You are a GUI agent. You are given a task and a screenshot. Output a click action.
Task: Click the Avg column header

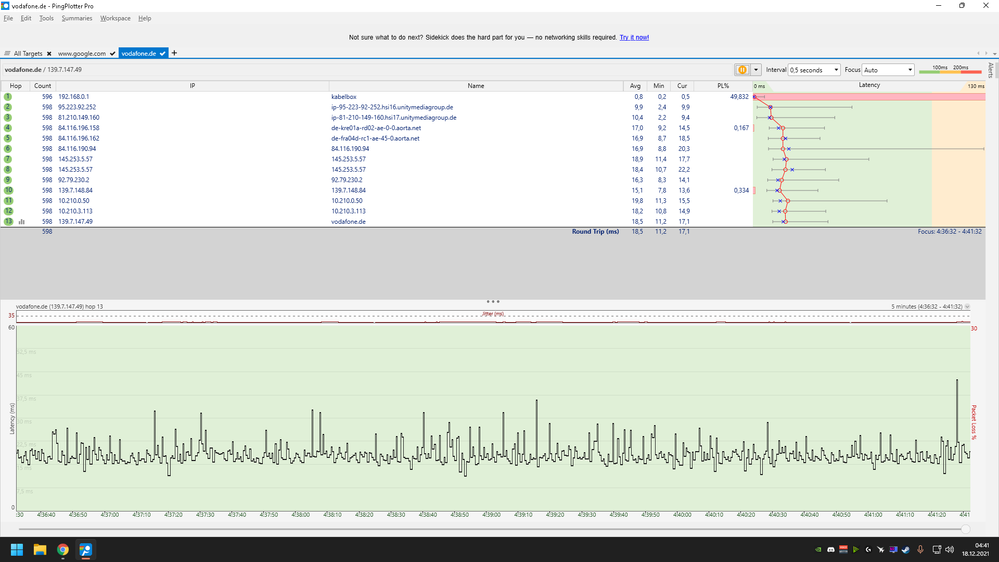coord(635,86)
